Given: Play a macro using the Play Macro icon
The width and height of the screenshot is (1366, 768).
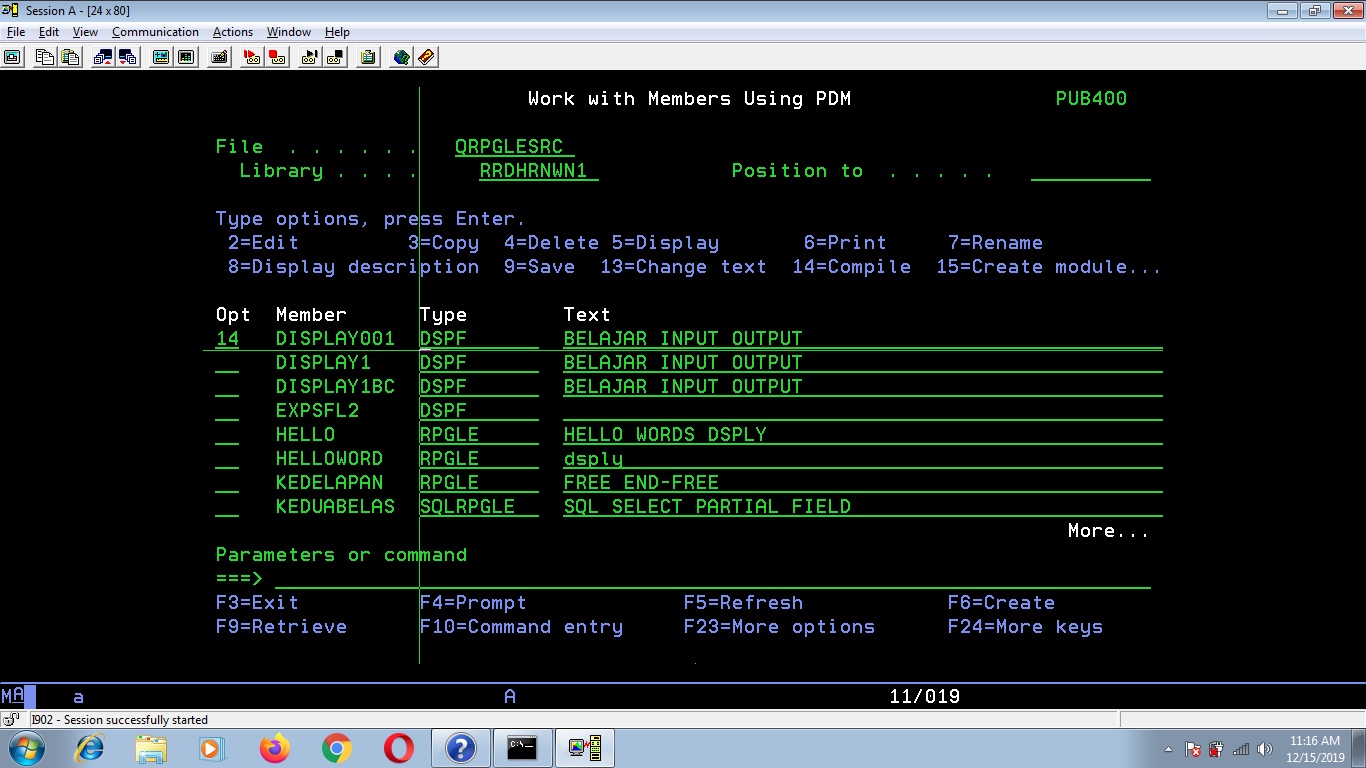Looking at the screenshot, I should [x=308, y=57].
